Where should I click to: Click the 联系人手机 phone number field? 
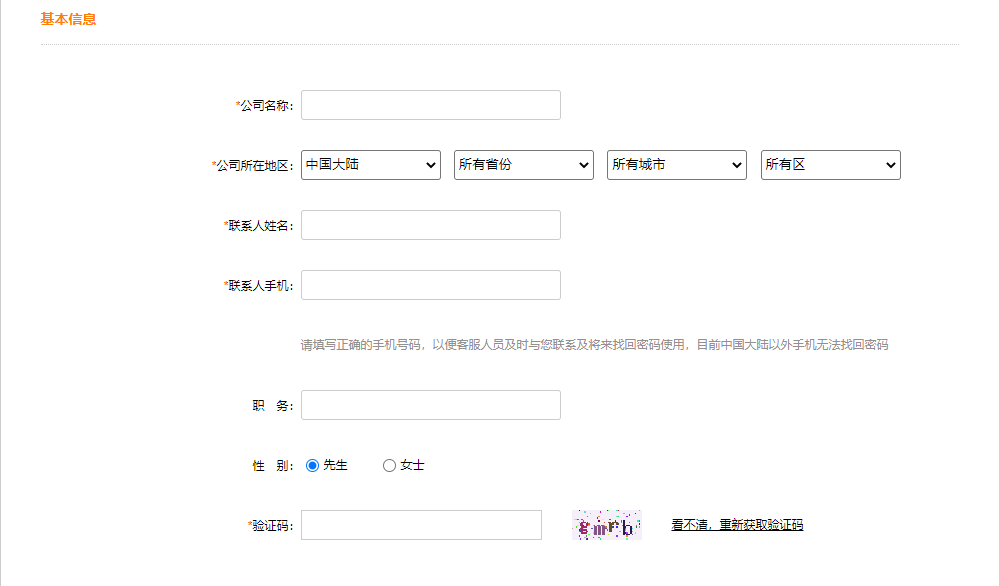(x=430, y=285)
